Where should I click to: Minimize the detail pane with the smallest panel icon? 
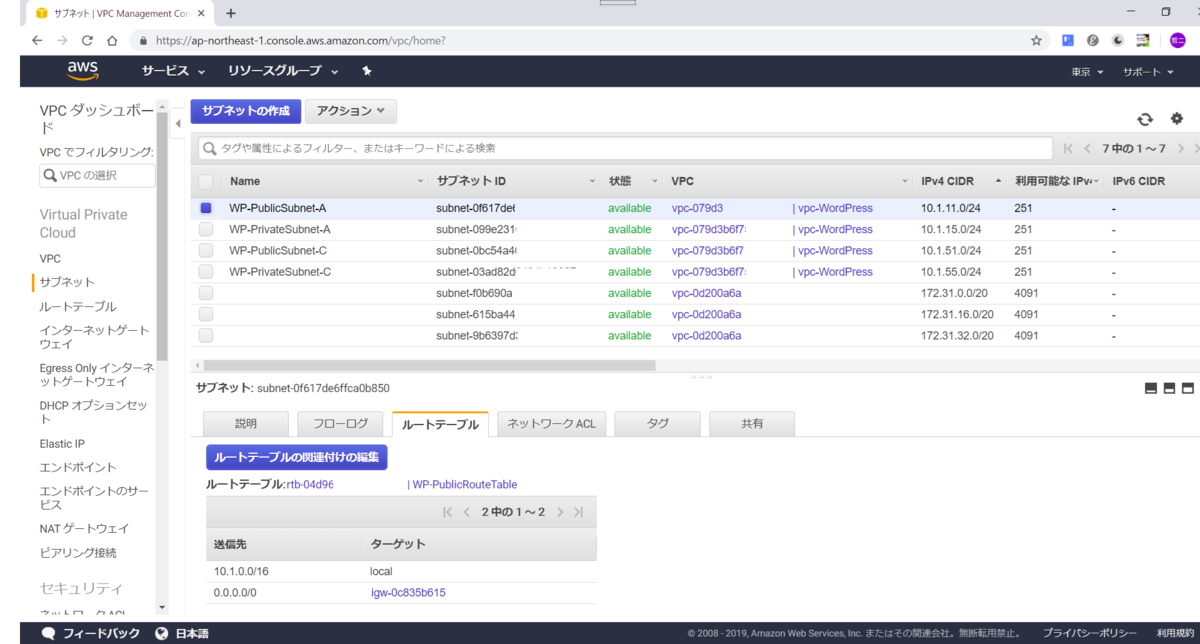[1151, 388]
